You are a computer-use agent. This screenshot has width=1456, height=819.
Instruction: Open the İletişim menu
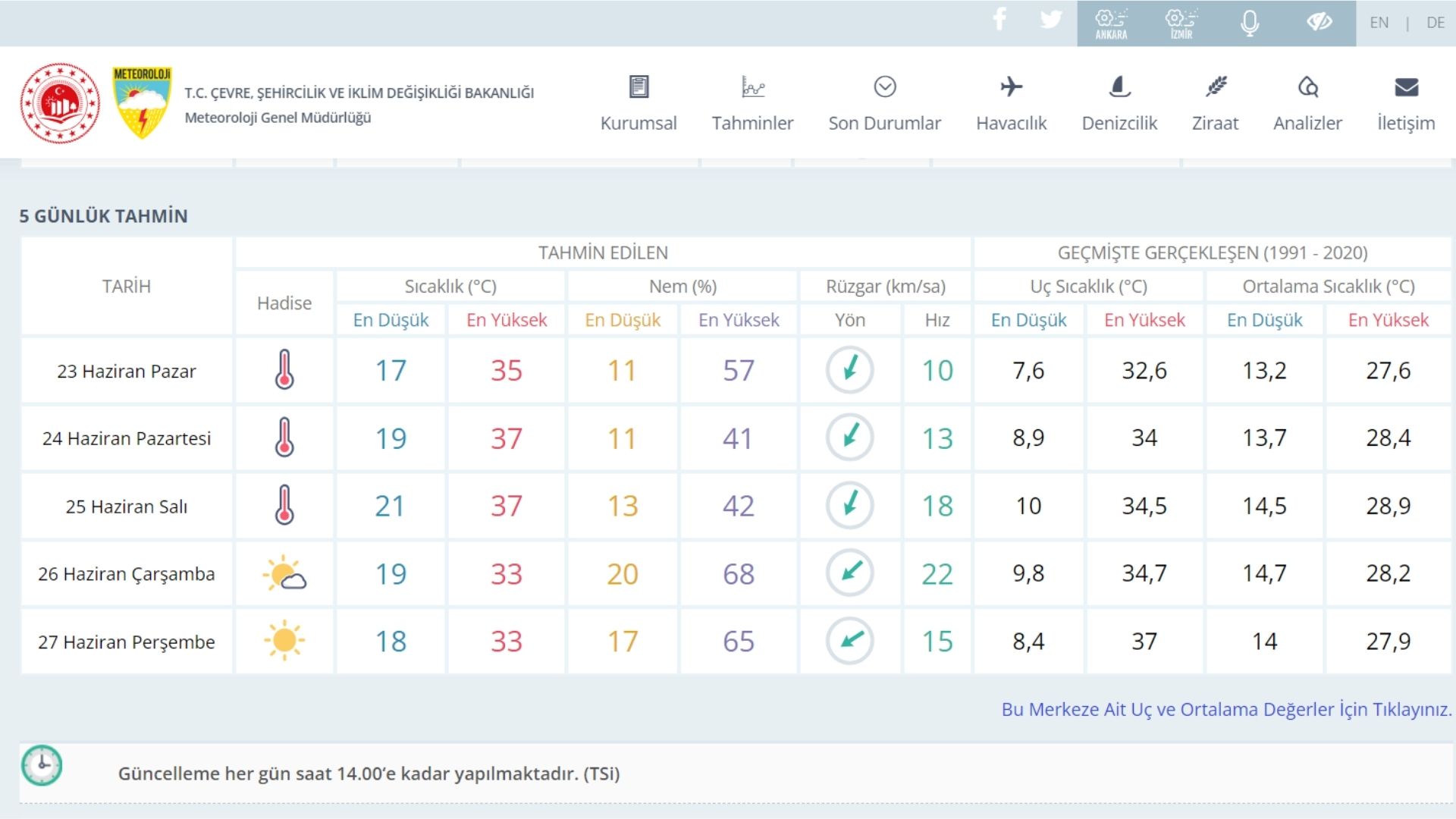pyautogui.click(x=1406, y=123)
